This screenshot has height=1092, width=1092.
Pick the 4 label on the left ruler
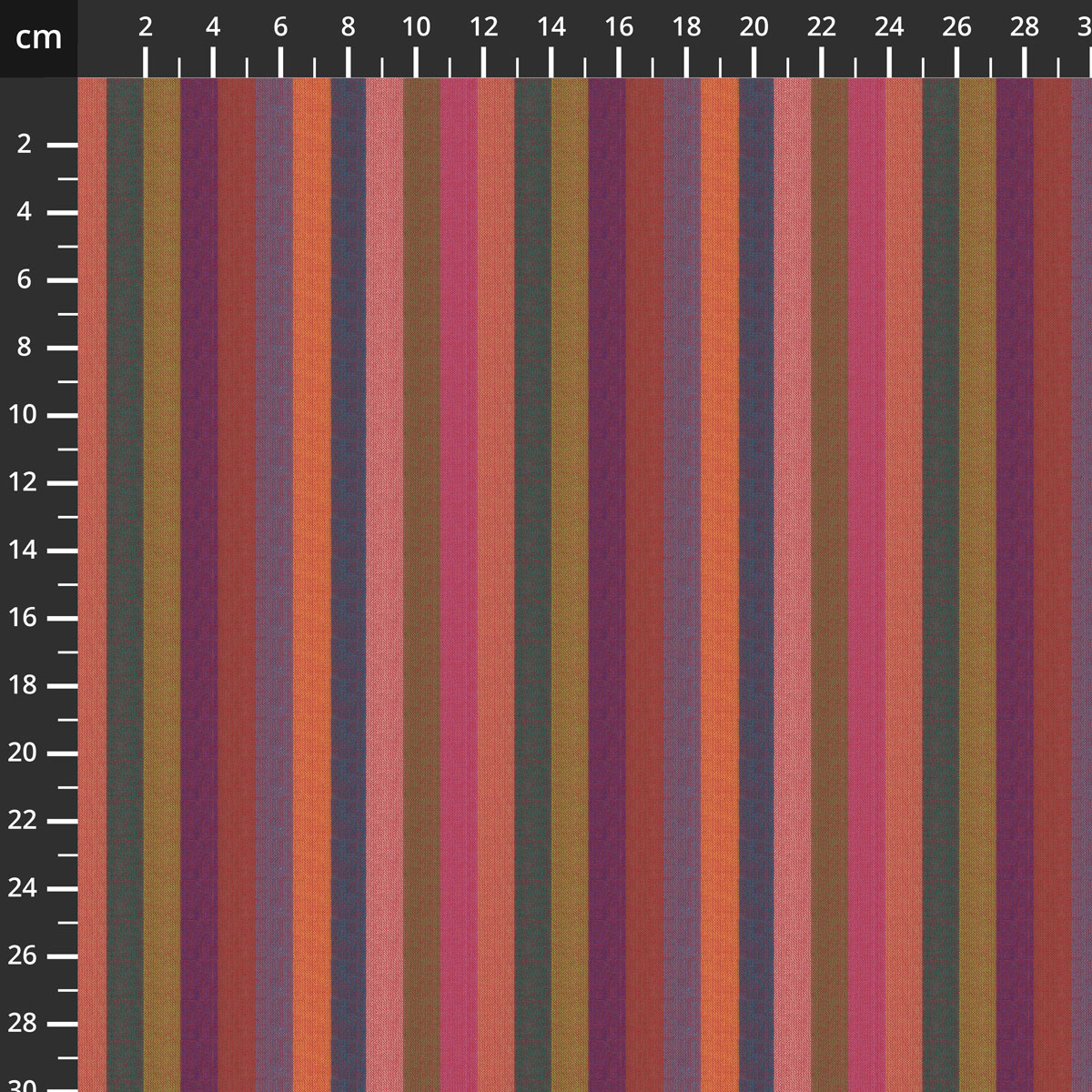tap(25, 212)
